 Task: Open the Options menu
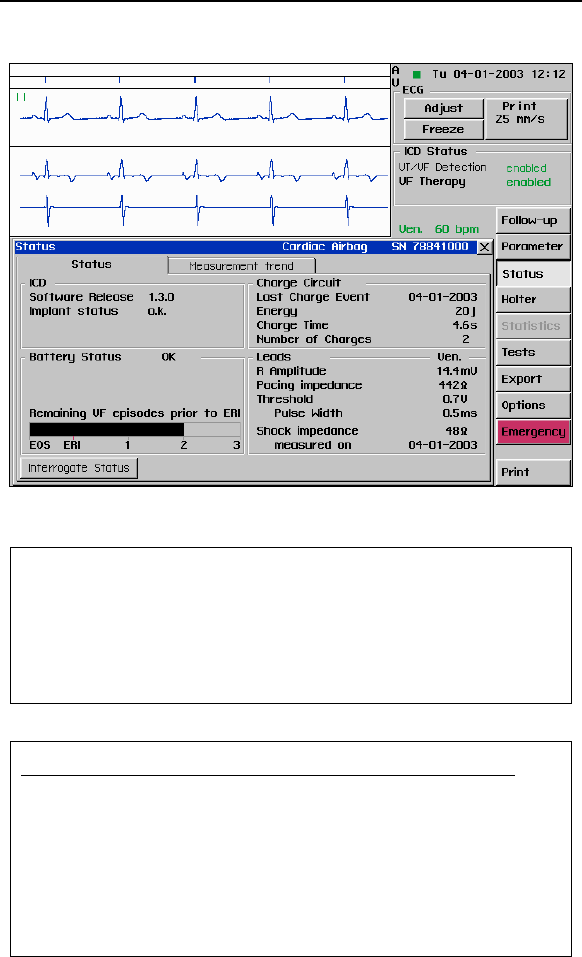click(533, 405)
